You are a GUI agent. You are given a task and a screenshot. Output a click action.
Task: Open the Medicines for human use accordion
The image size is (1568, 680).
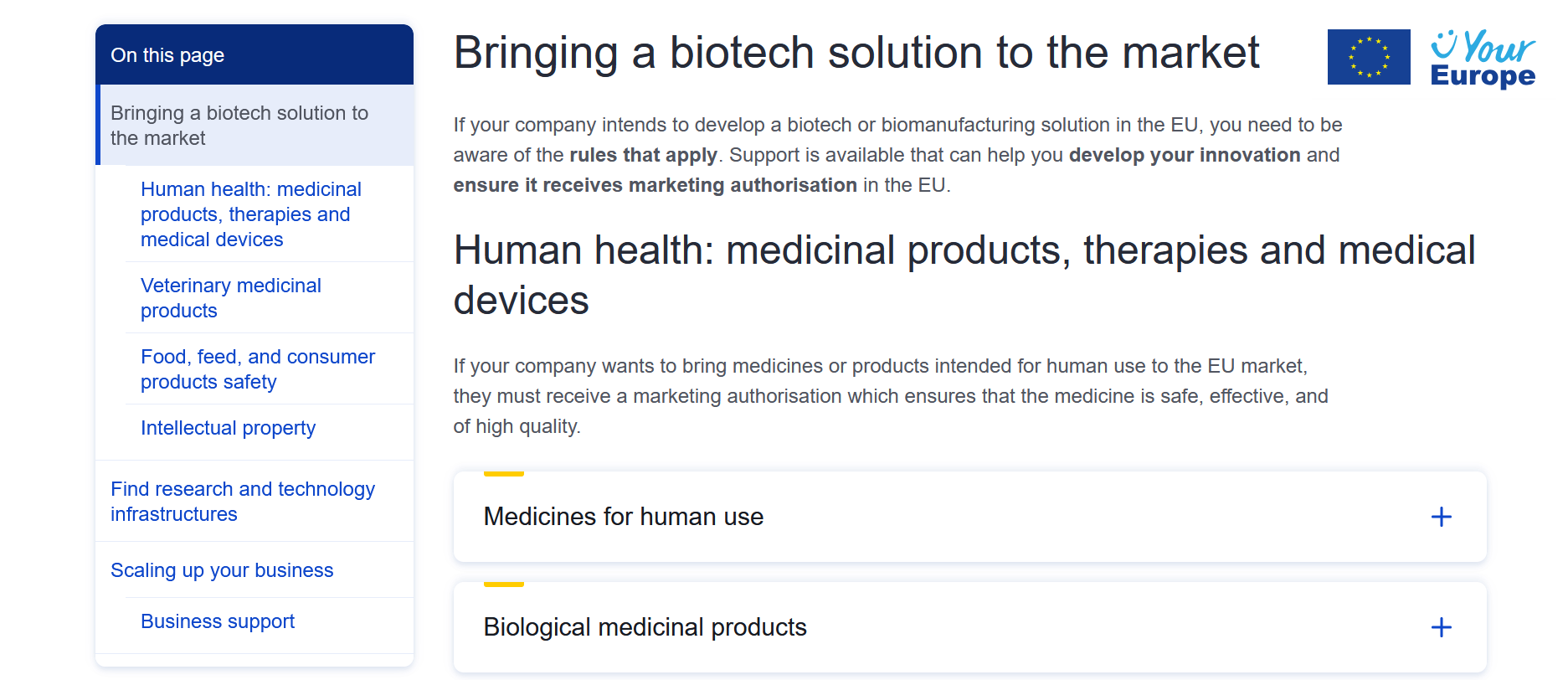(x=969, y=517)
